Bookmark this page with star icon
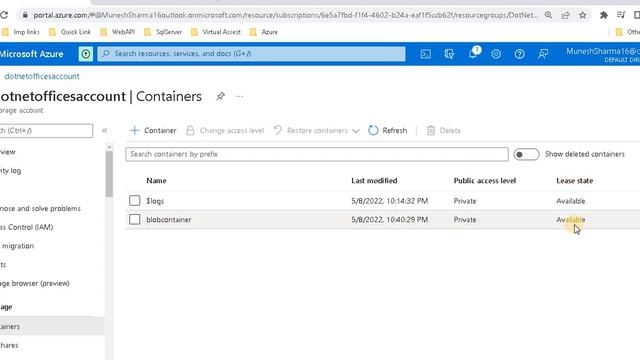The height and width of the screenshot is (360, 640). click(x=582, y=15)
